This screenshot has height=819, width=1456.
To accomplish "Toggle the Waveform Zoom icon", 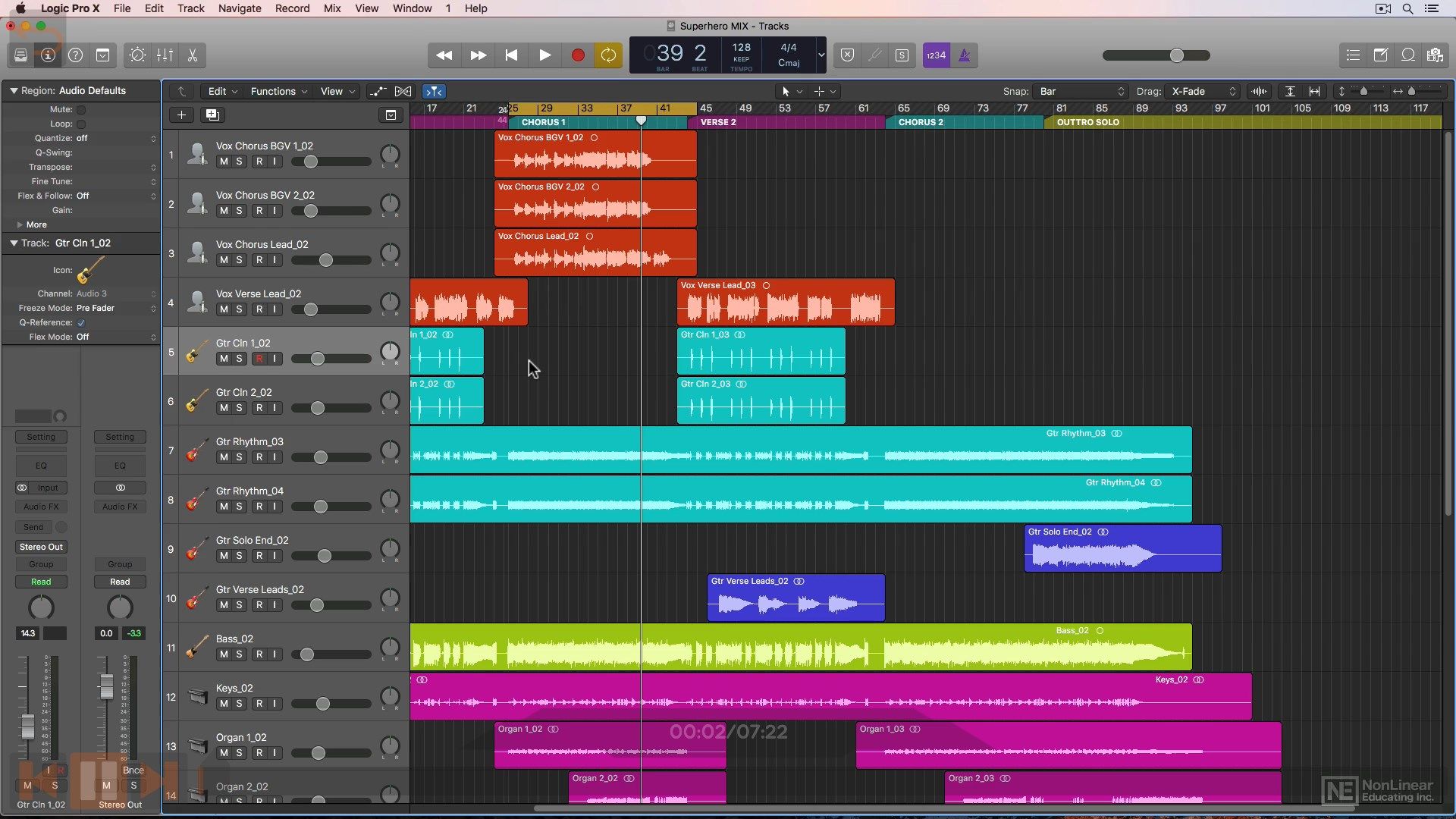I will tap(1260, 92).
